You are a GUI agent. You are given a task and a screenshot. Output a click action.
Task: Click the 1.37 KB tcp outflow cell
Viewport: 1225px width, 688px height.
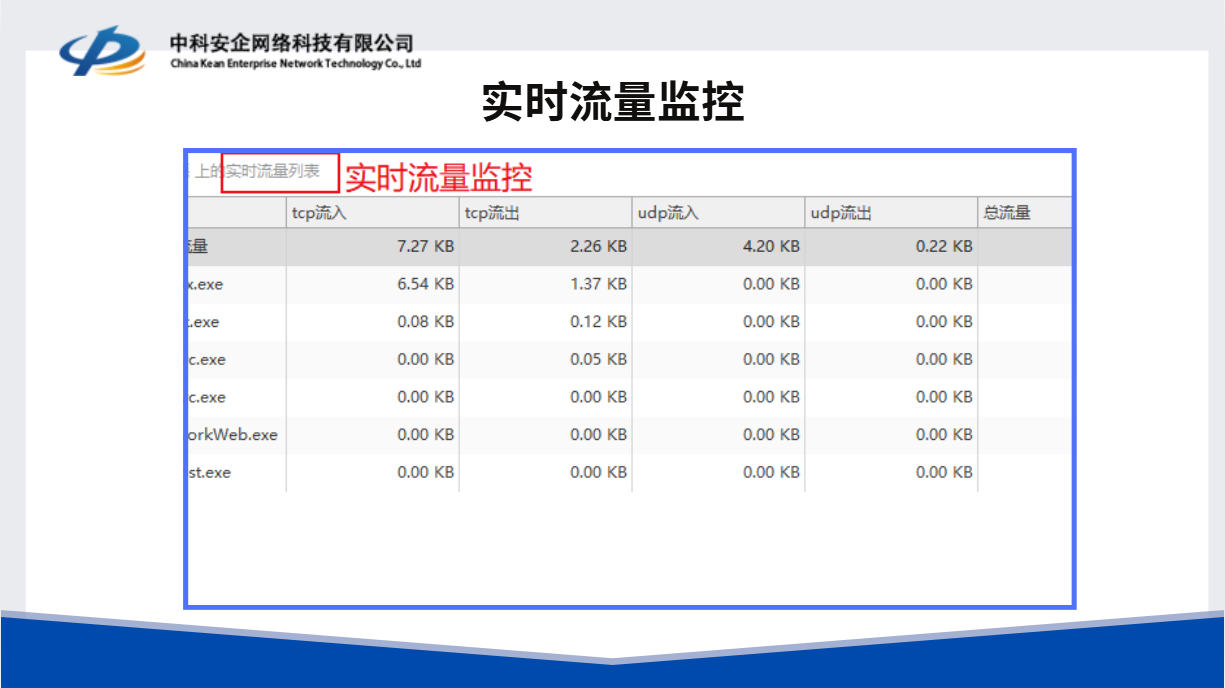(598, 284)
